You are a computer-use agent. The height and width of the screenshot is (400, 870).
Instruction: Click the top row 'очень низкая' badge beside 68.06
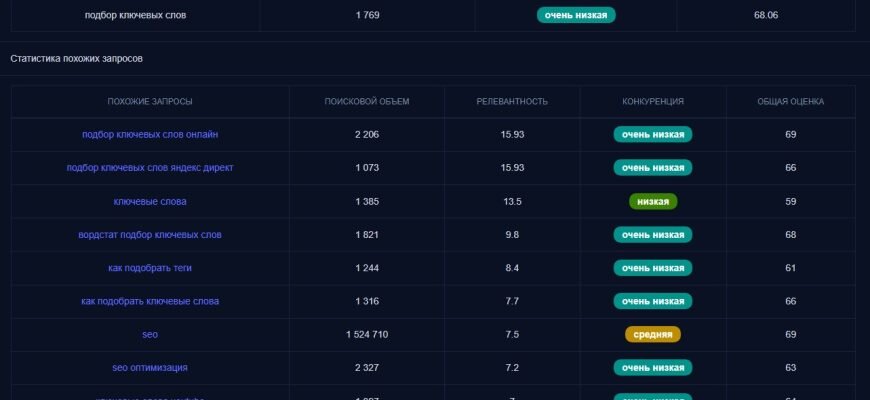[x=576, y=15]
